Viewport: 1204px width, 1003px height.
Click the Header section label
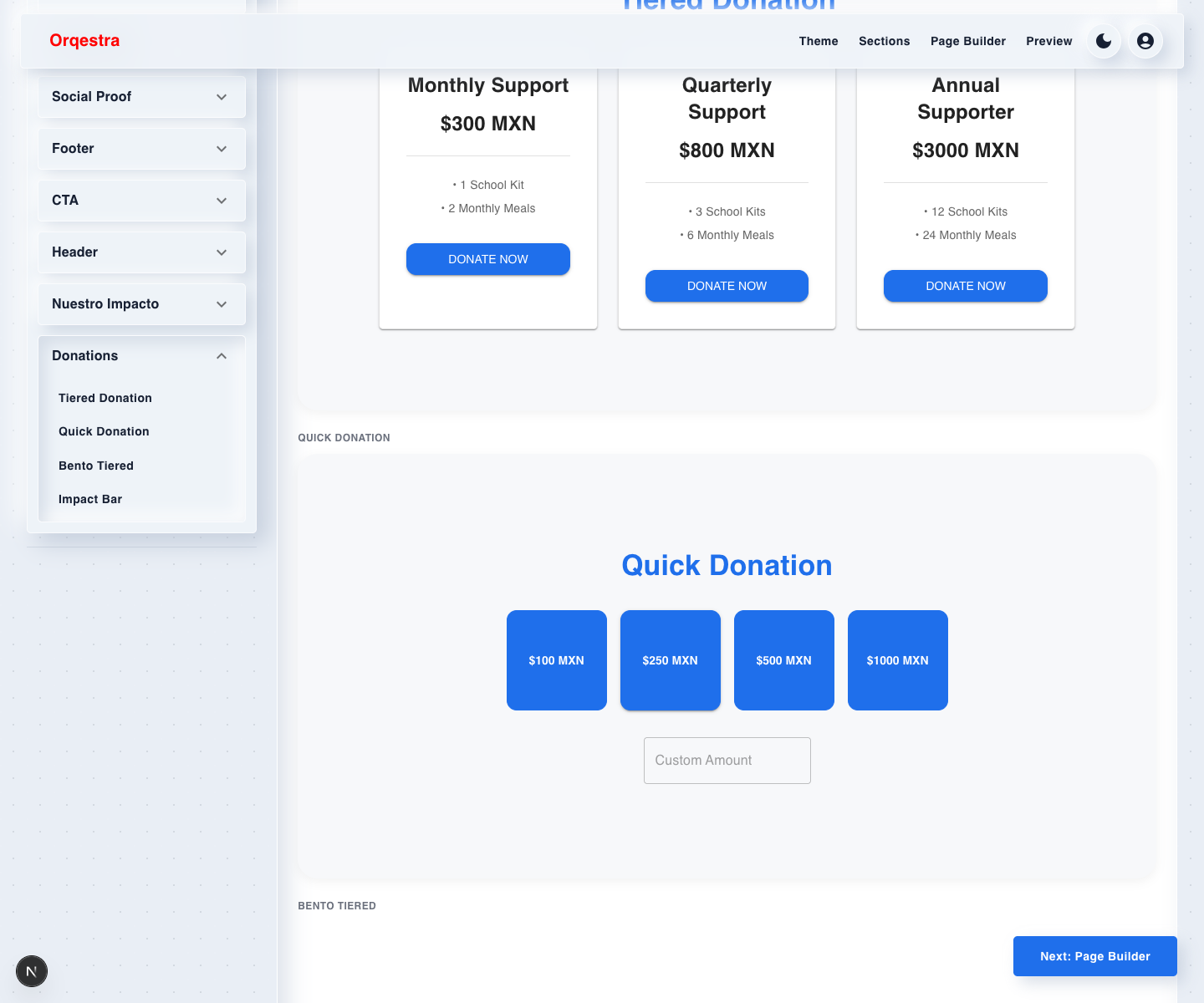coord(75,252)
